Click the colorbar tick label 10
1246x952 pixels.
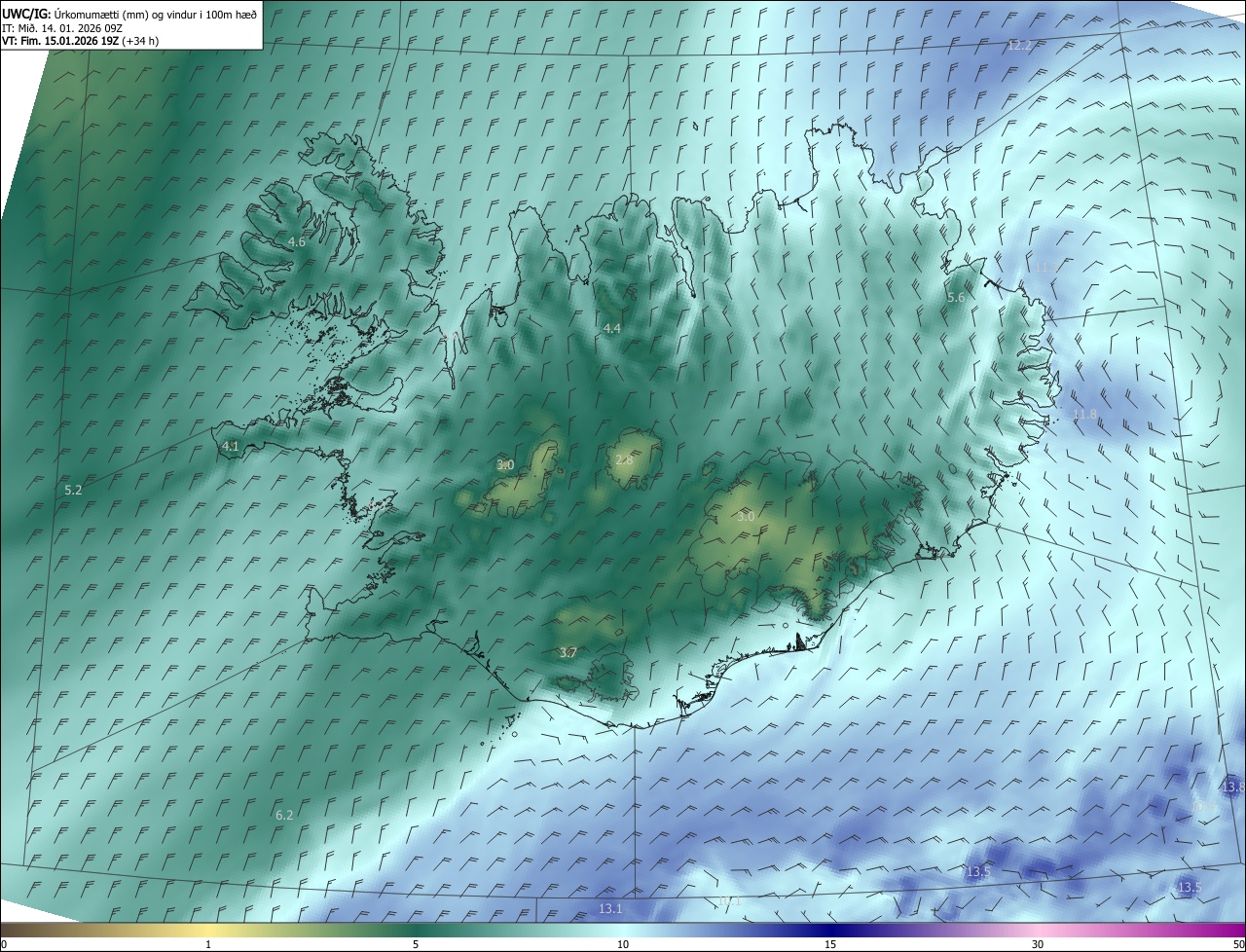tap(623, 944)
